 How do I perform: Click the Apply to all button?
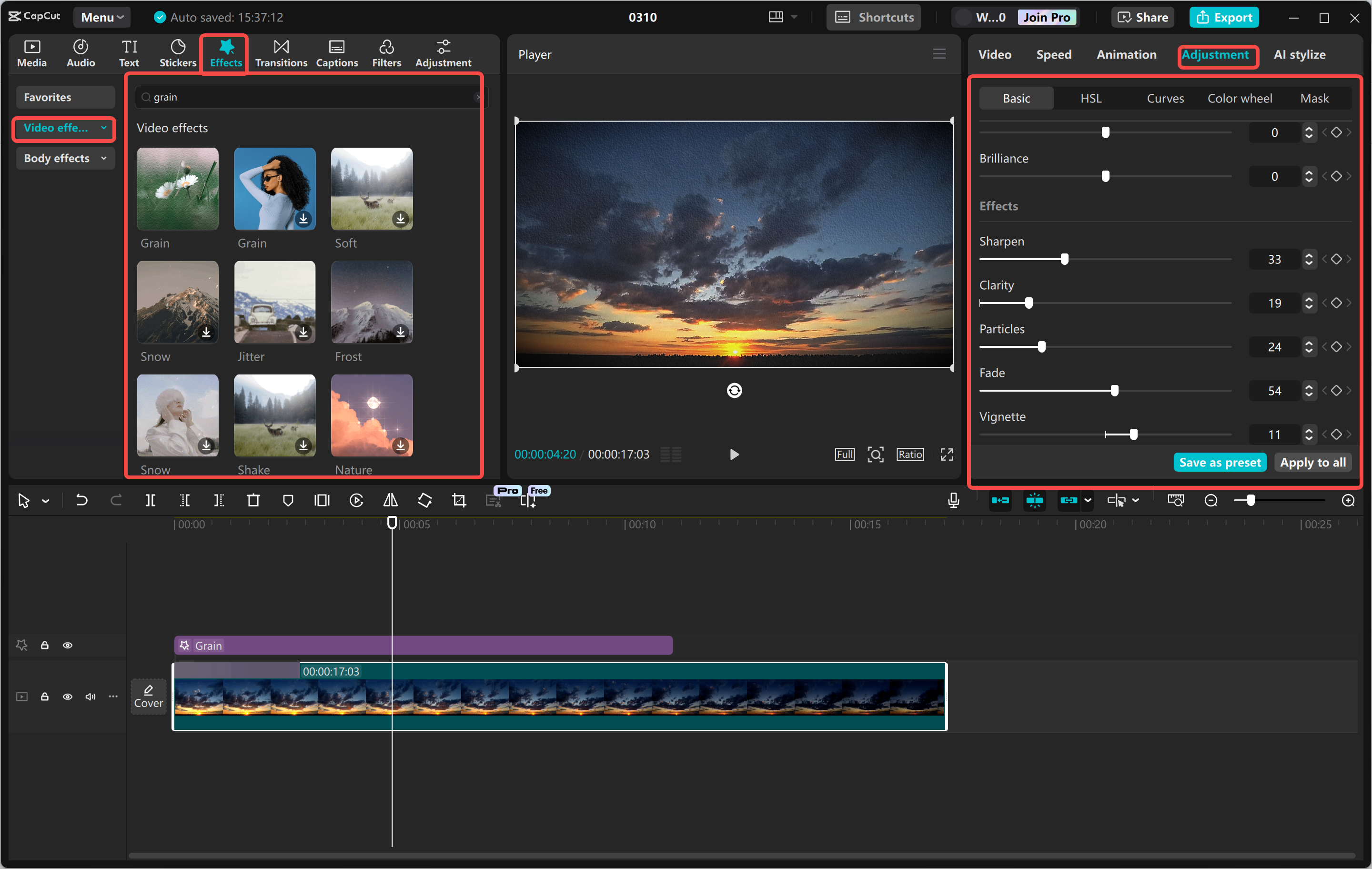pos(1313,462)
